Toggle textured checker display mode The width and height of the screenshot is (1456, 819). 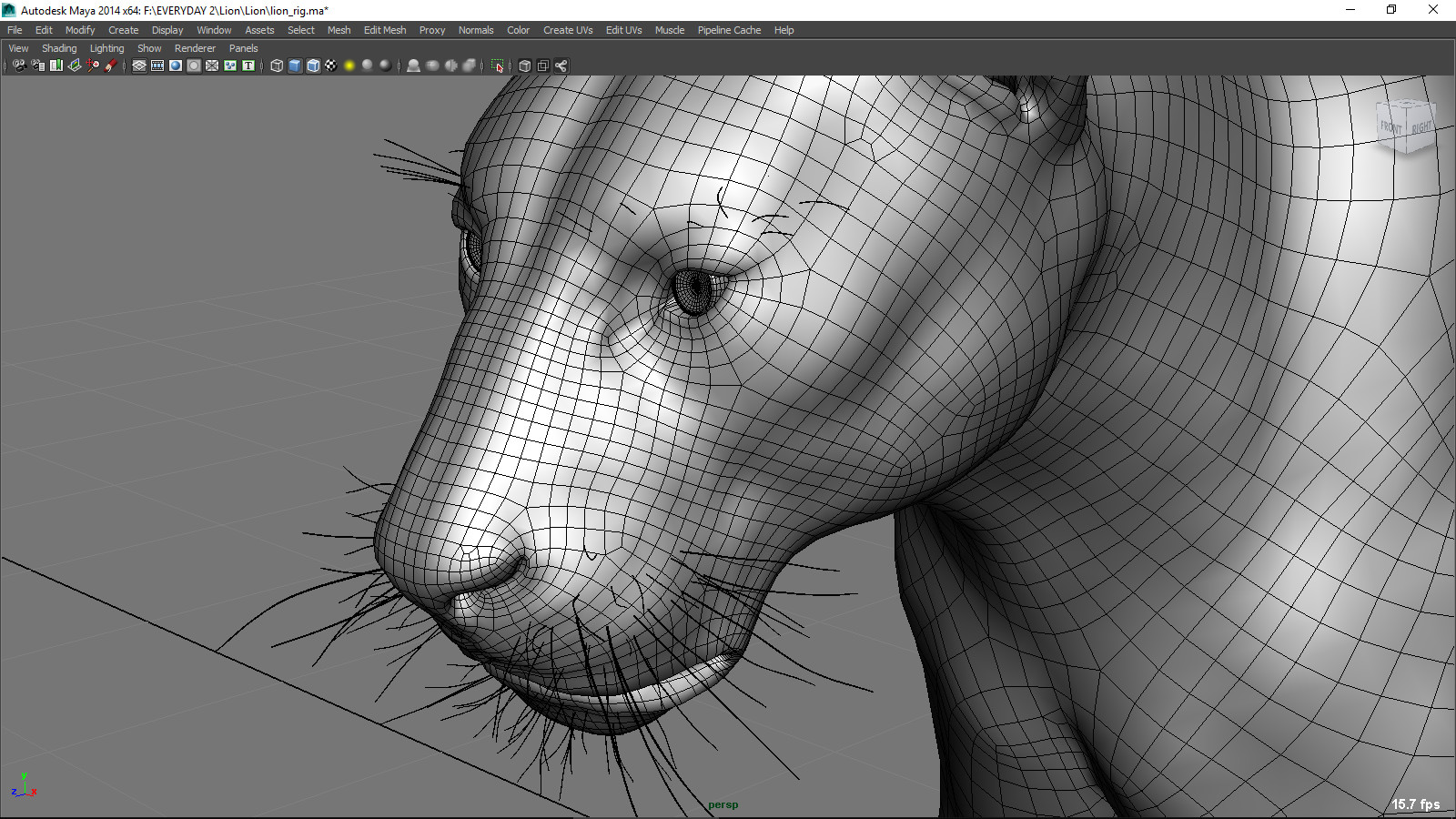331,66
